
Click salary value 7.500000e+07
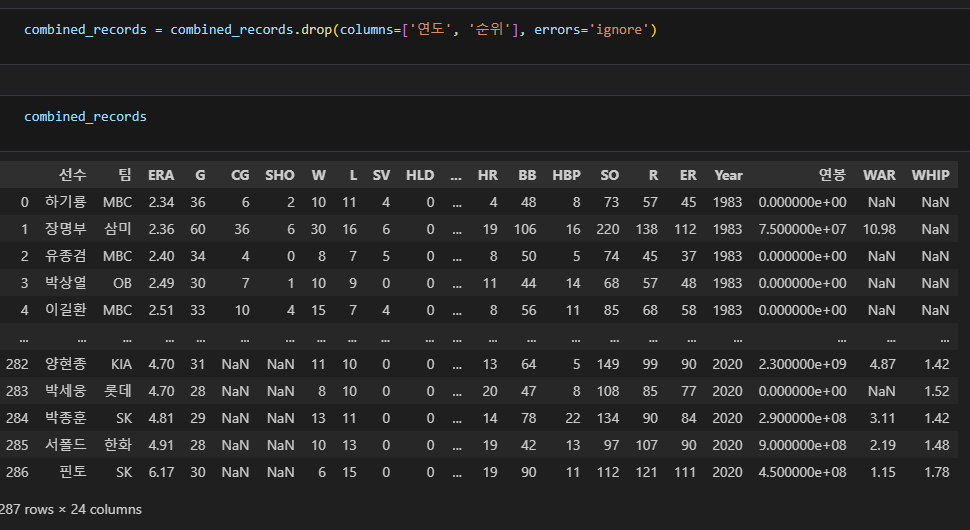[802, 229]
